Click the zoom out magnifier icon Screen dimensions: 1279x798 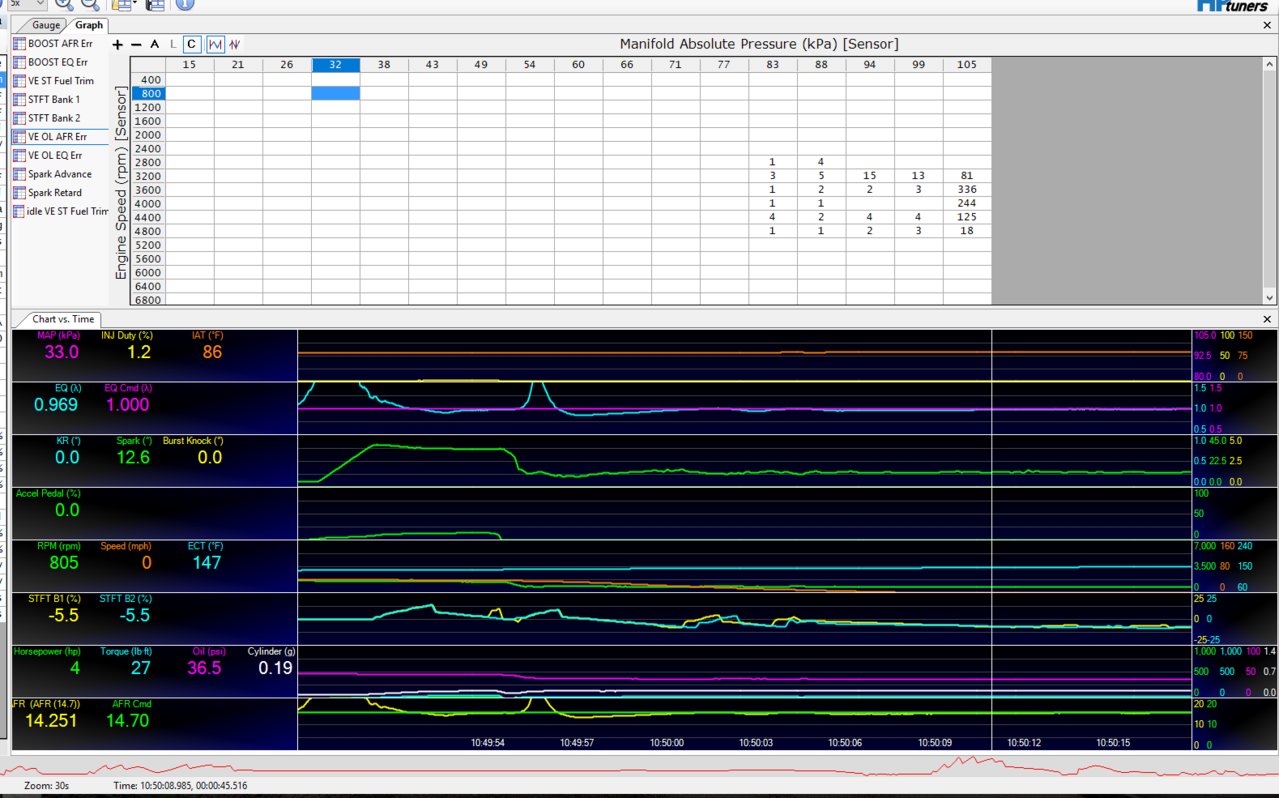coord(89,4)
